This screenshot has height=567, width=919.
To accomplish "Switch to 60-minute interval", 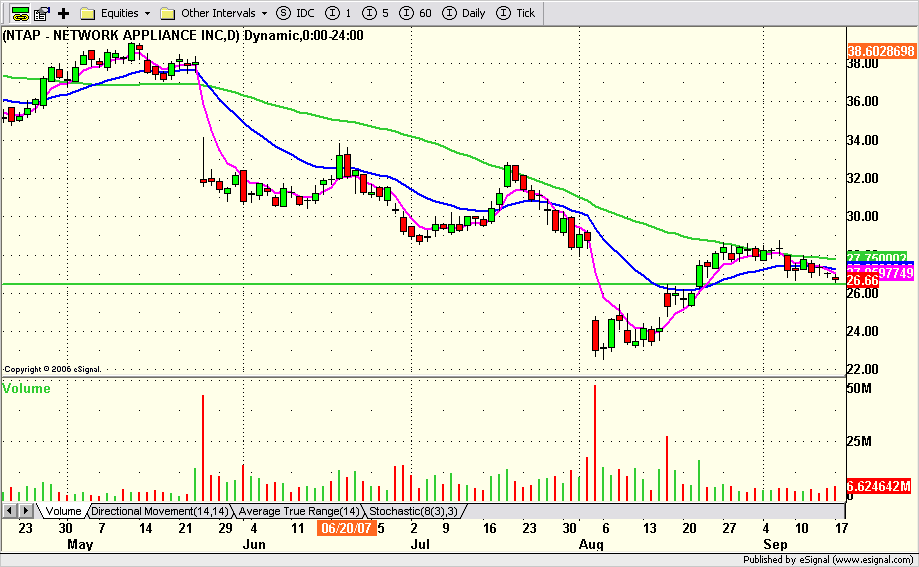I will (416, 13).
